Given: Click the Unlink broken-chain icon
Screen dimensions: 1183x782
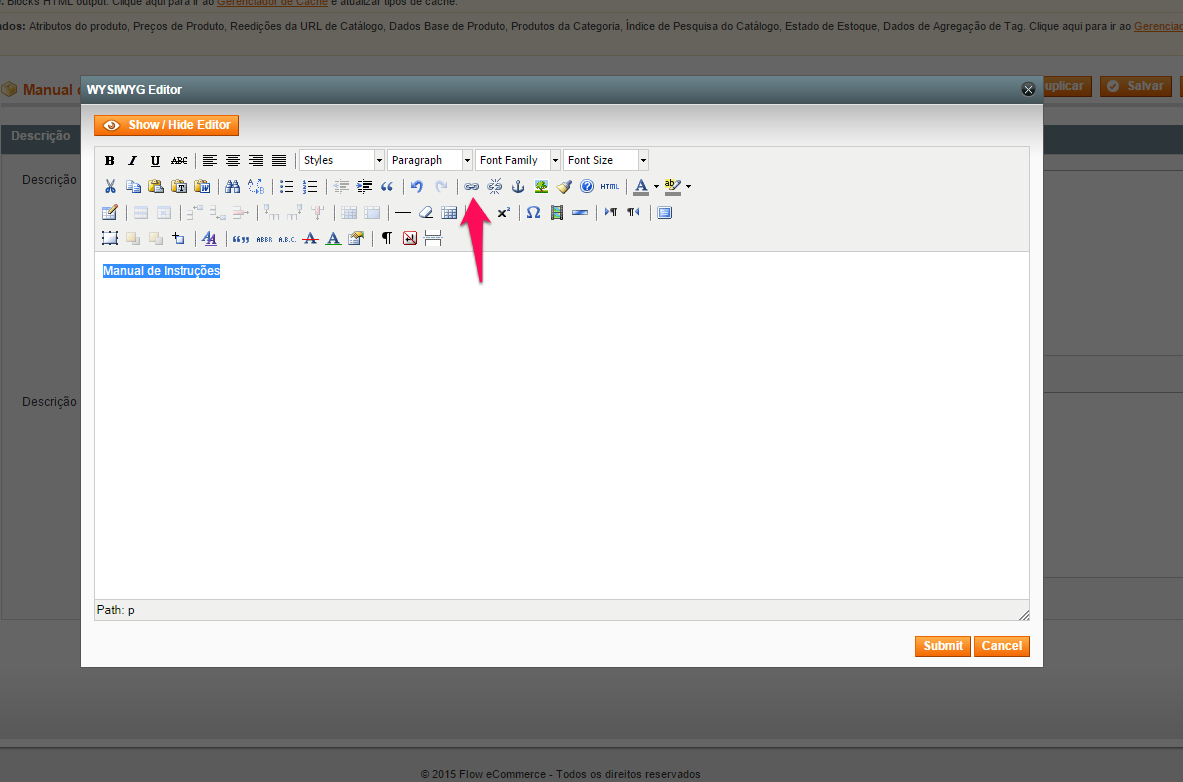Looking at the screenshot, I should click(x=495, y=186).
